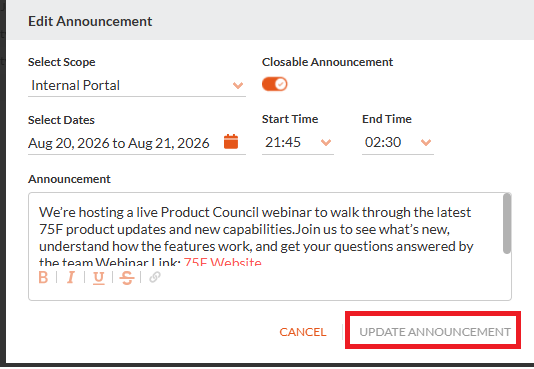Viewport: 534px width, 369px height.
Task: Open the 75F Website link
Action: 223,262
